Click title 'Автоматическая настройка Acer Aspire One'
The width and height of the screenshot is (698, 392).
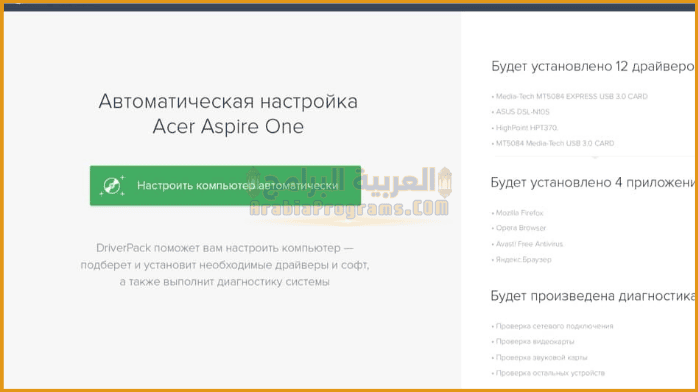(x=228, y=114)
